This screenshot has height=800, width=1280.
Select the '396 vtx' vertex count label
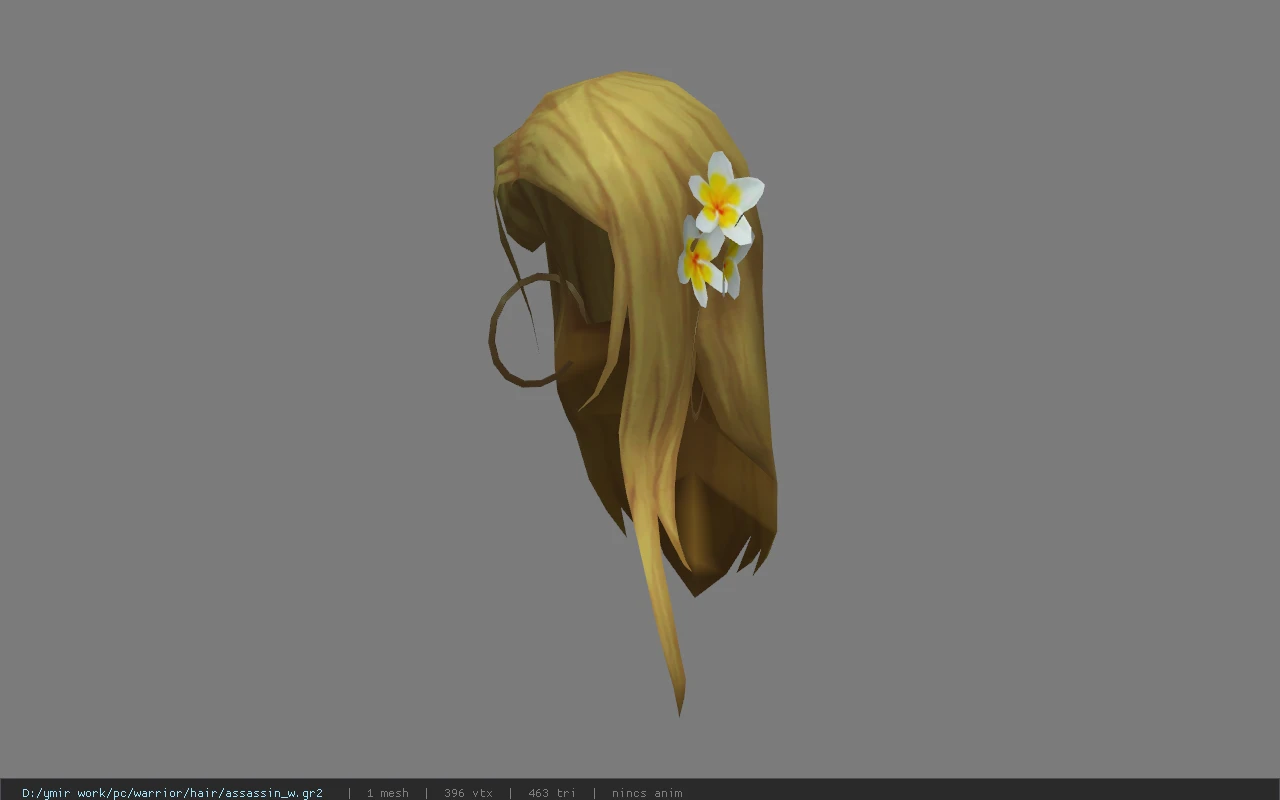tap(468, 792)
